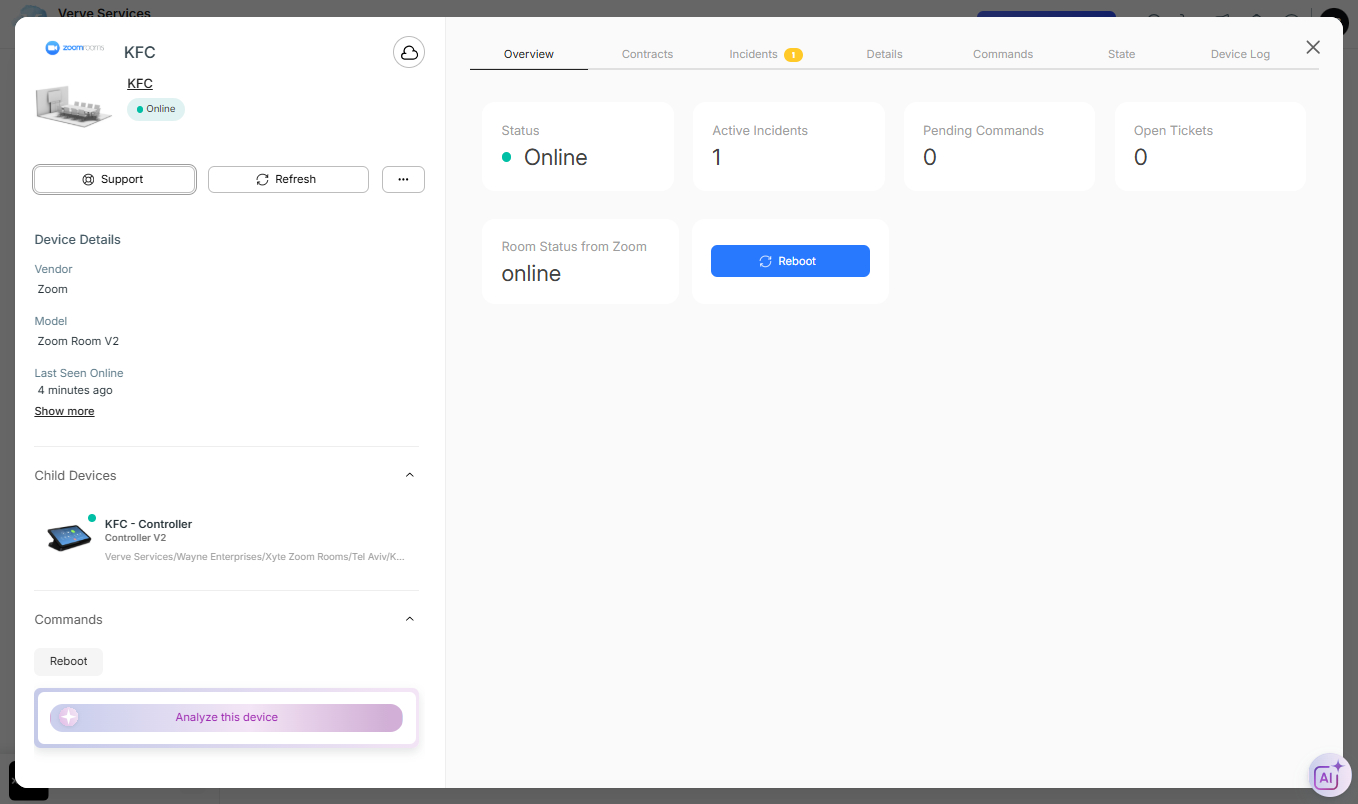Open the Device Log tab

(1240, 54)
